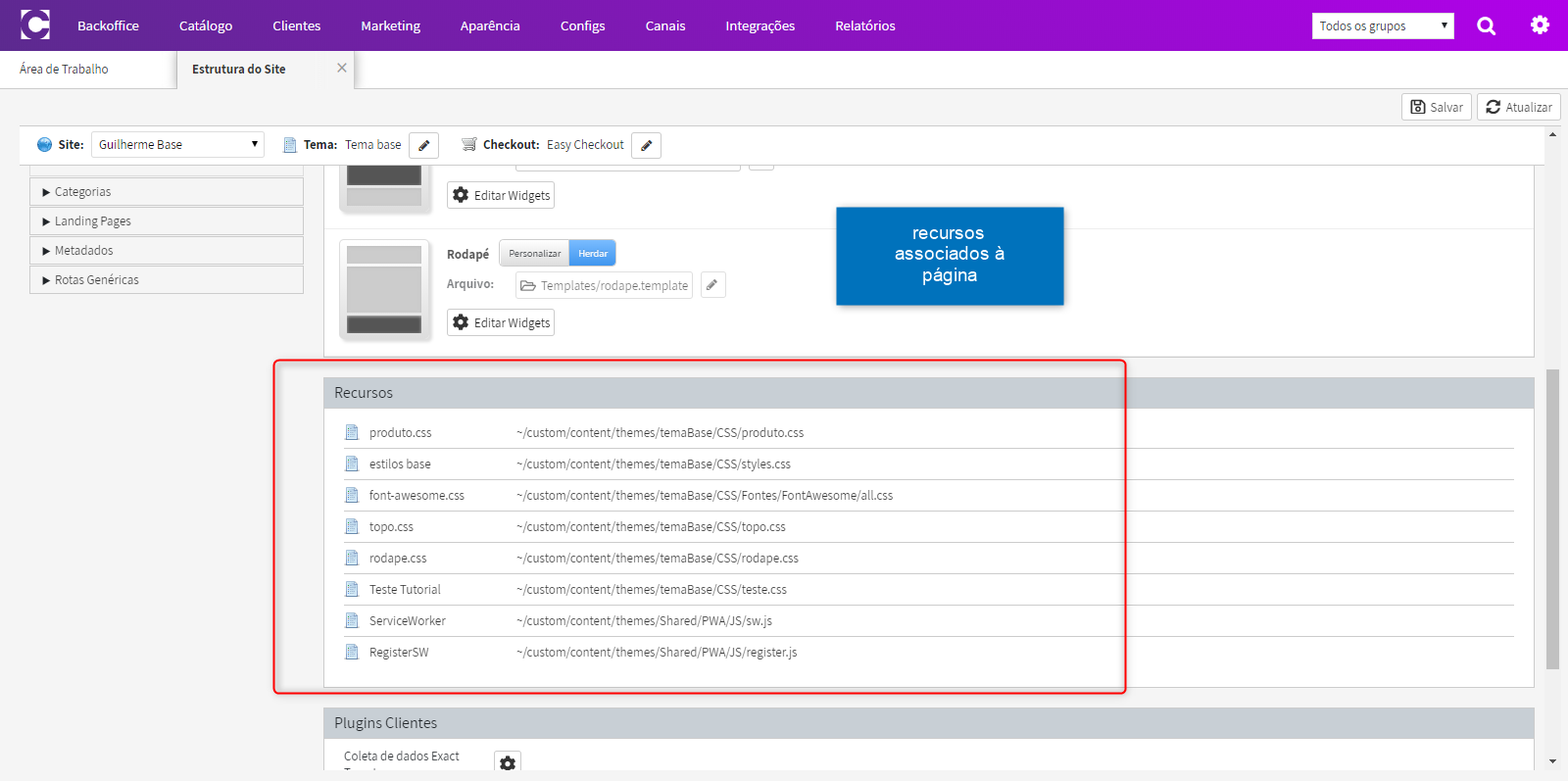Click the Templates/rodape.template file field

[604, 285]
